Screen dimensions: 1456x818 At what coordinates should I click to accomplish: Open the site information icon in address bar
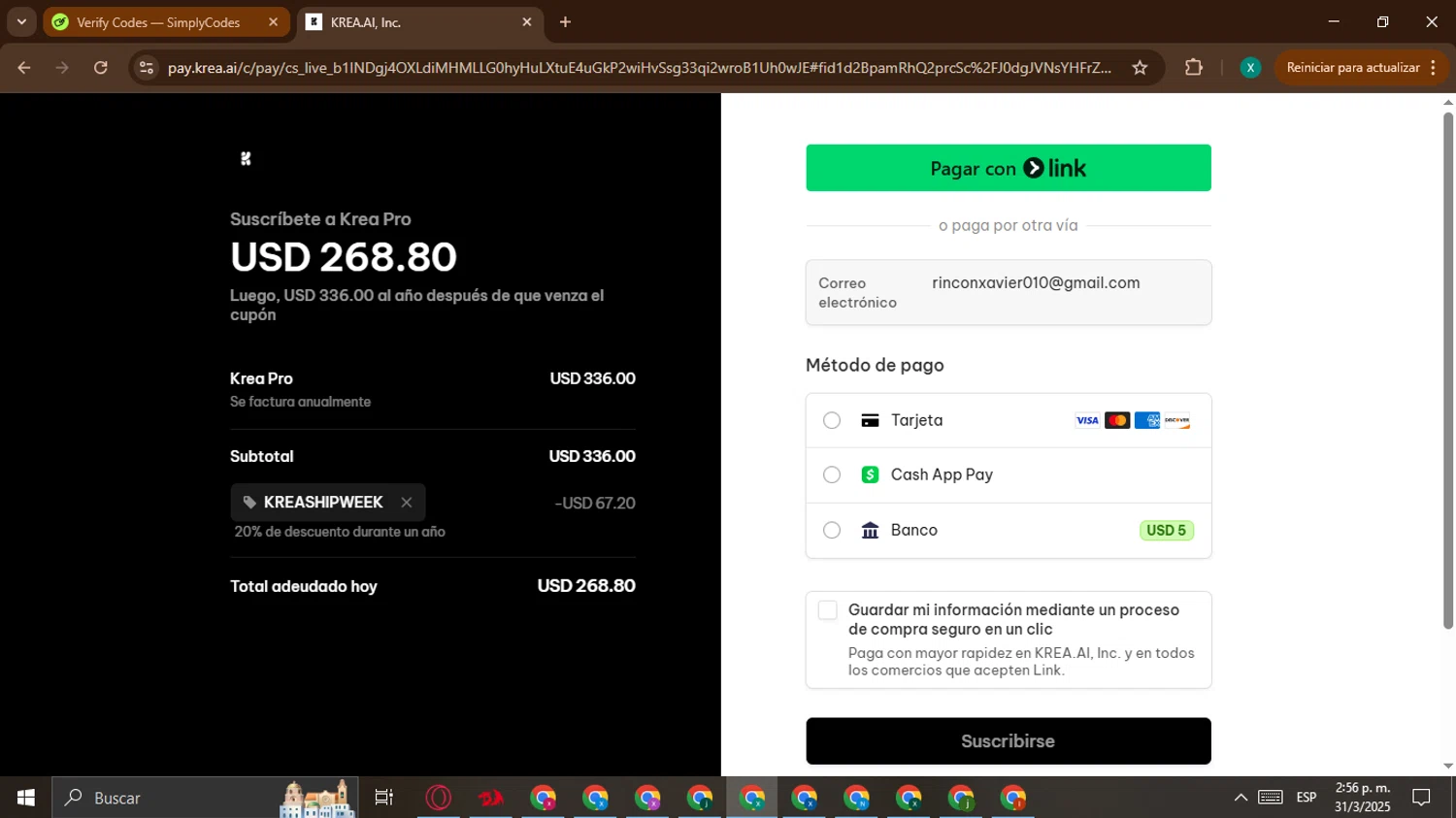[x=147, y=67]
